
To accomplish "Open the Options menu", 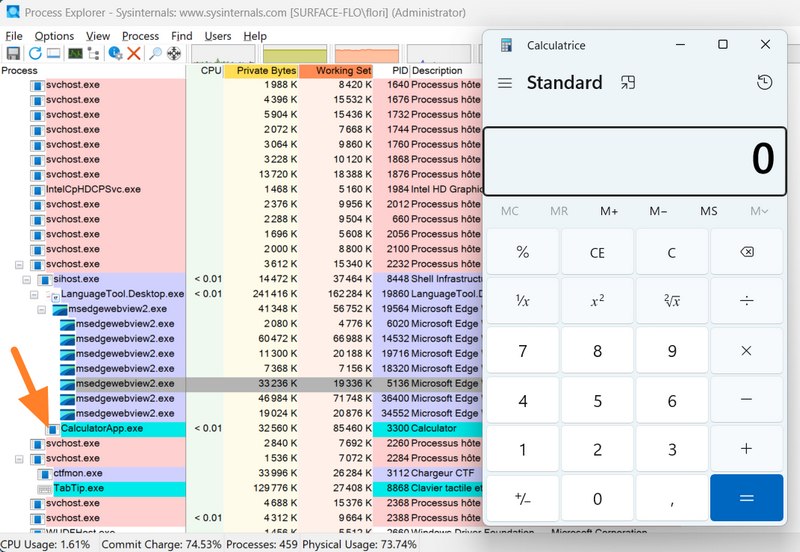I will pos(54,36).
